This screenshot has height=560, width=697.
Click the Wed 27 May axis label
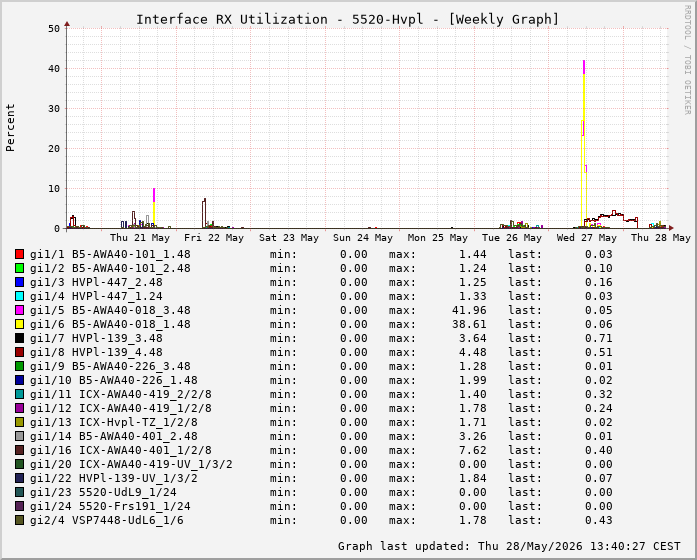[x=587, y=238]
